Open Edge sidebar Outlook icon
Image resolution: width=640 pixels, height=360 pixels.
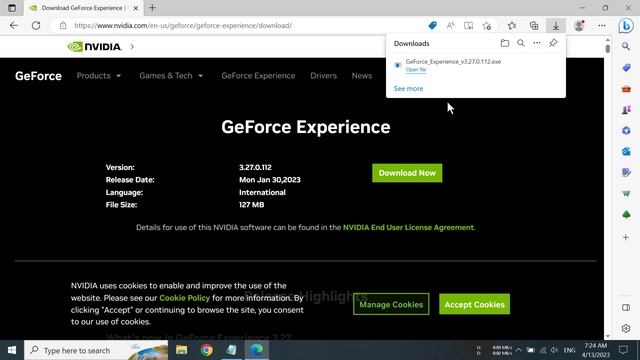pos(626,151)
